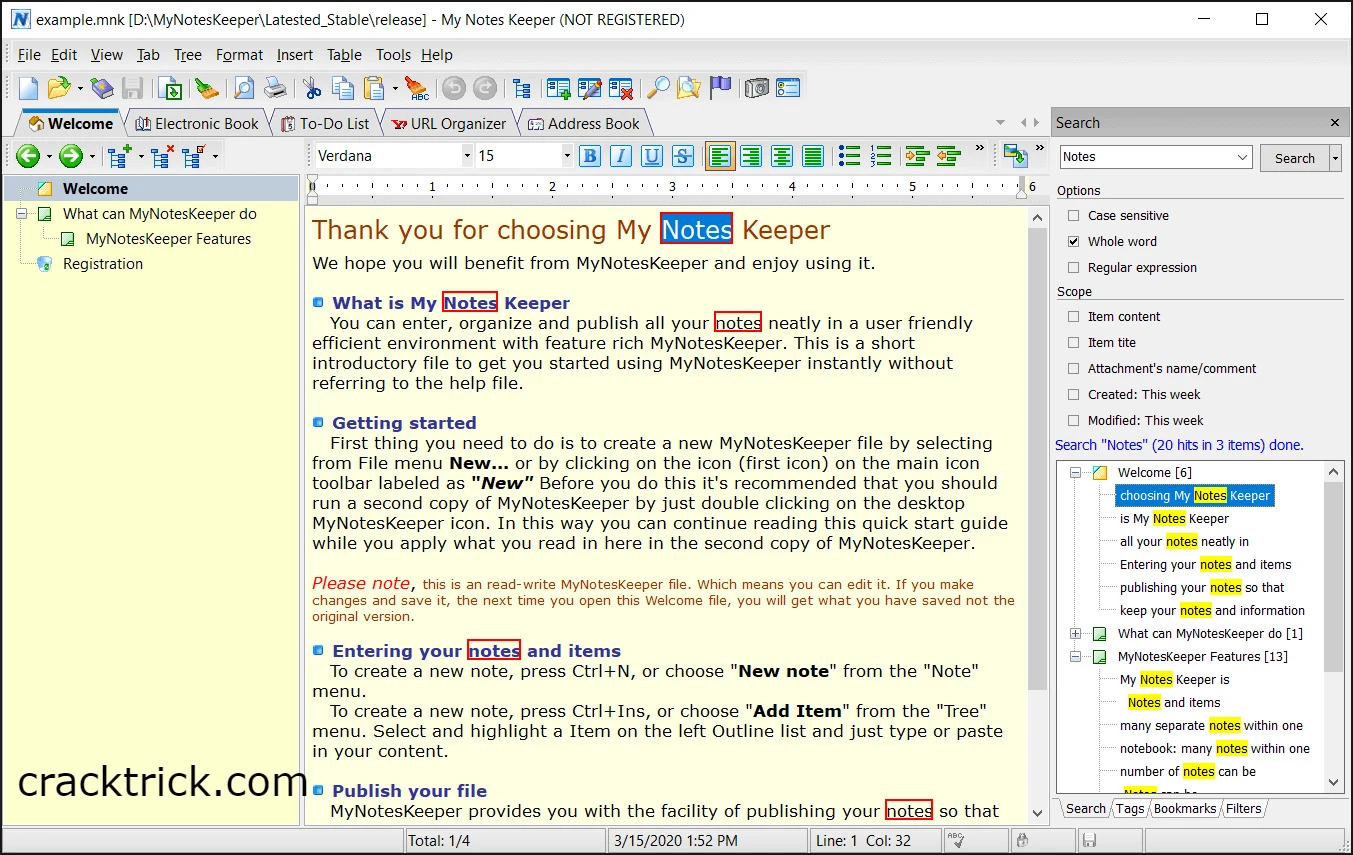Enable Regular expression option
Screen dimensions: 1353x855
(1074, 268)
